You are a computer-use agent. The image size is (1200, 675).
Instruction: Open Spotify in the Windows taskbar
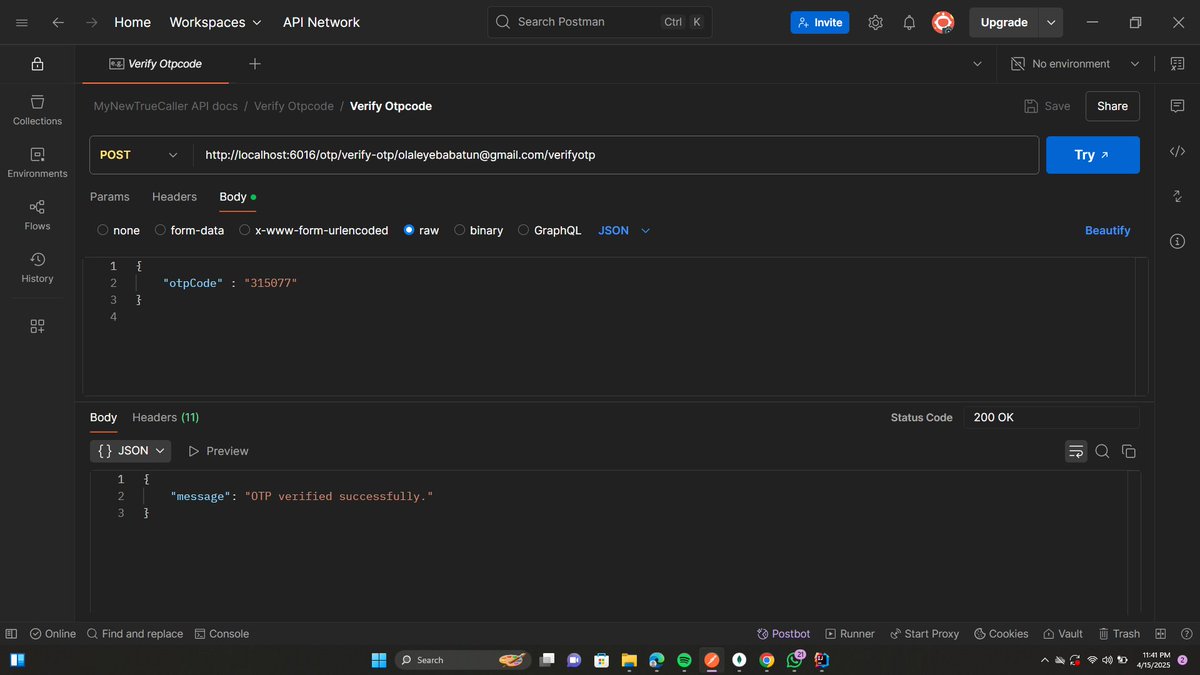684,660
